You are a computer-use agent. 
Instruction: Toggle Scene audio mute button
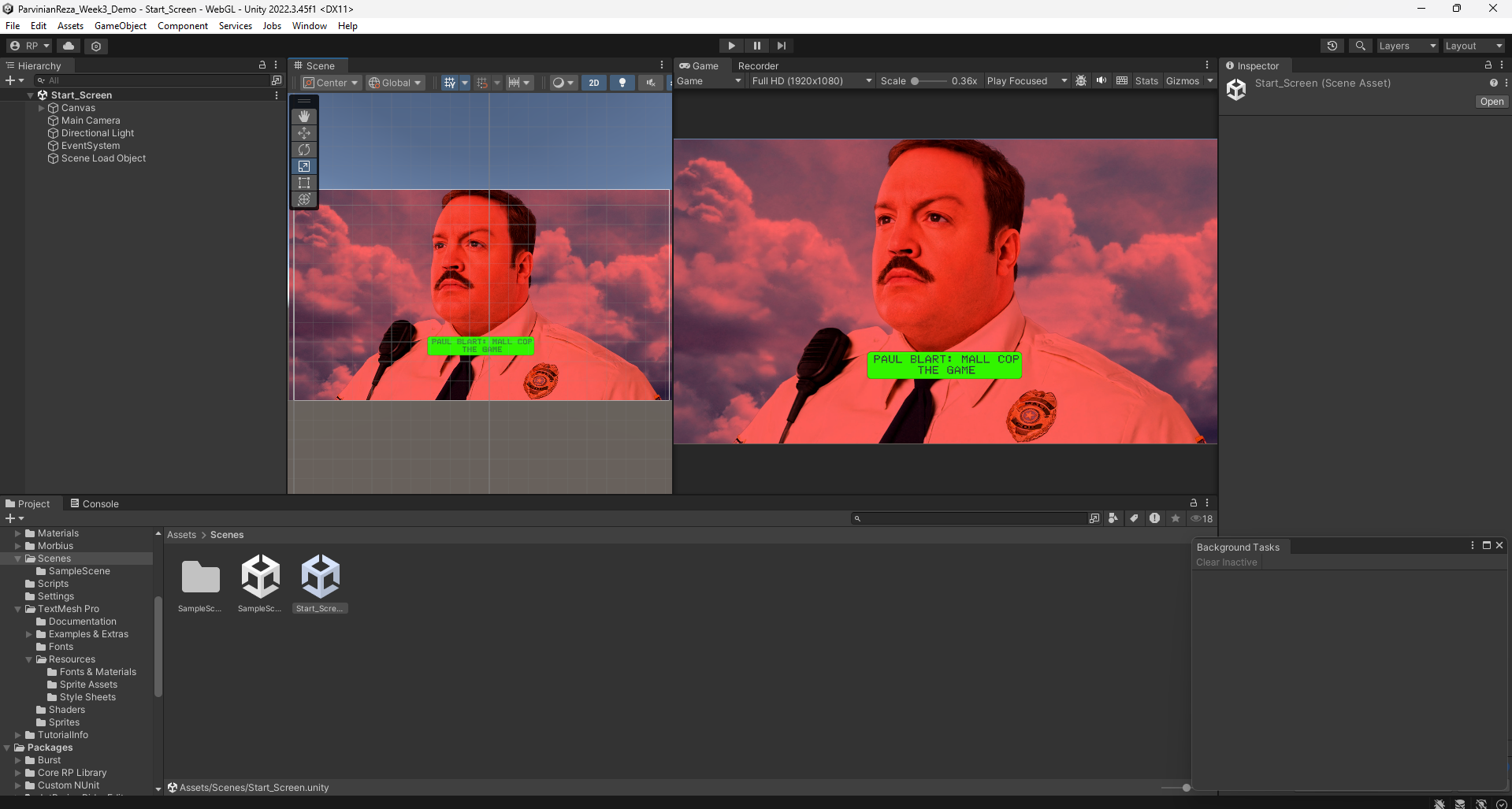pyautogui.click(x=651, y=83)
